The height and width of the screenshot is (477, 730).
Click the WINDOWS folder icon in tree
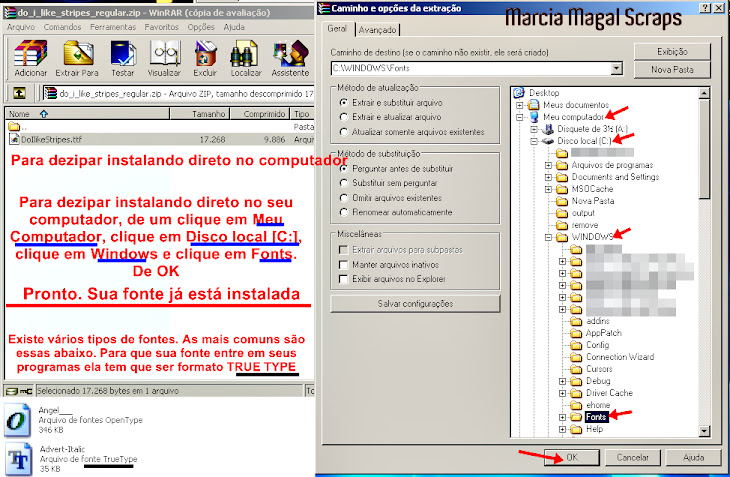pos(562,237)
